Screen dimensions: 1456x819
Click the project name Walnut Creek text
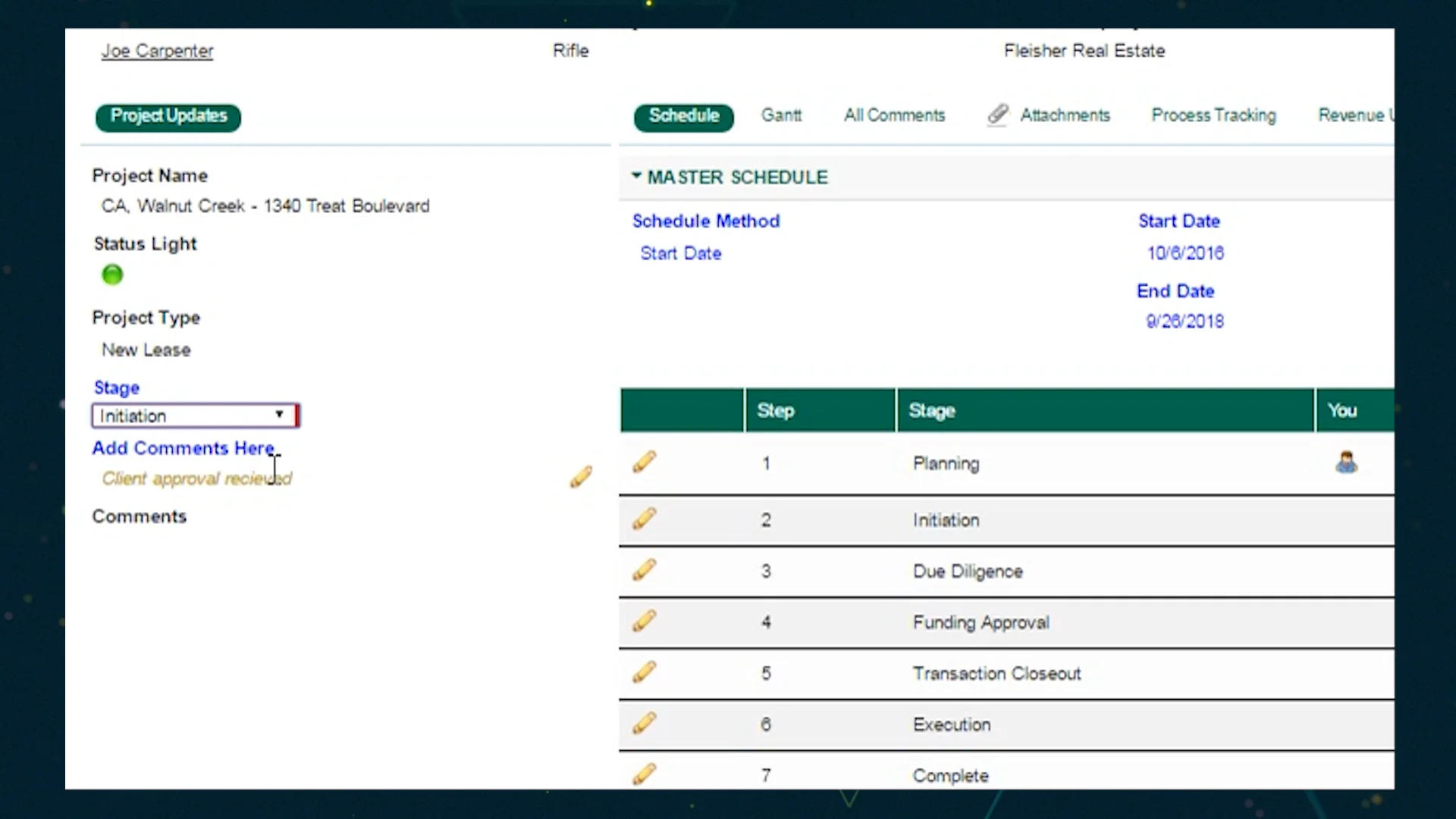click(265, 206)
